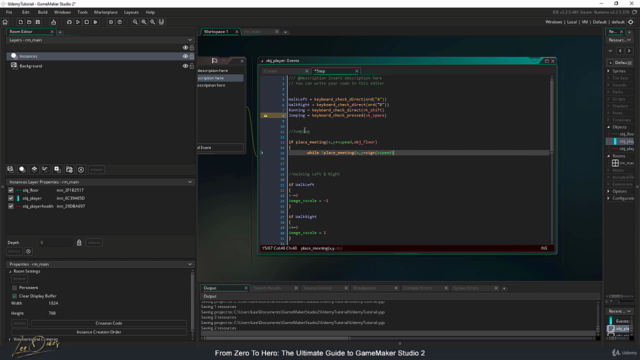Run the game with the play icon

pos(78,22)
